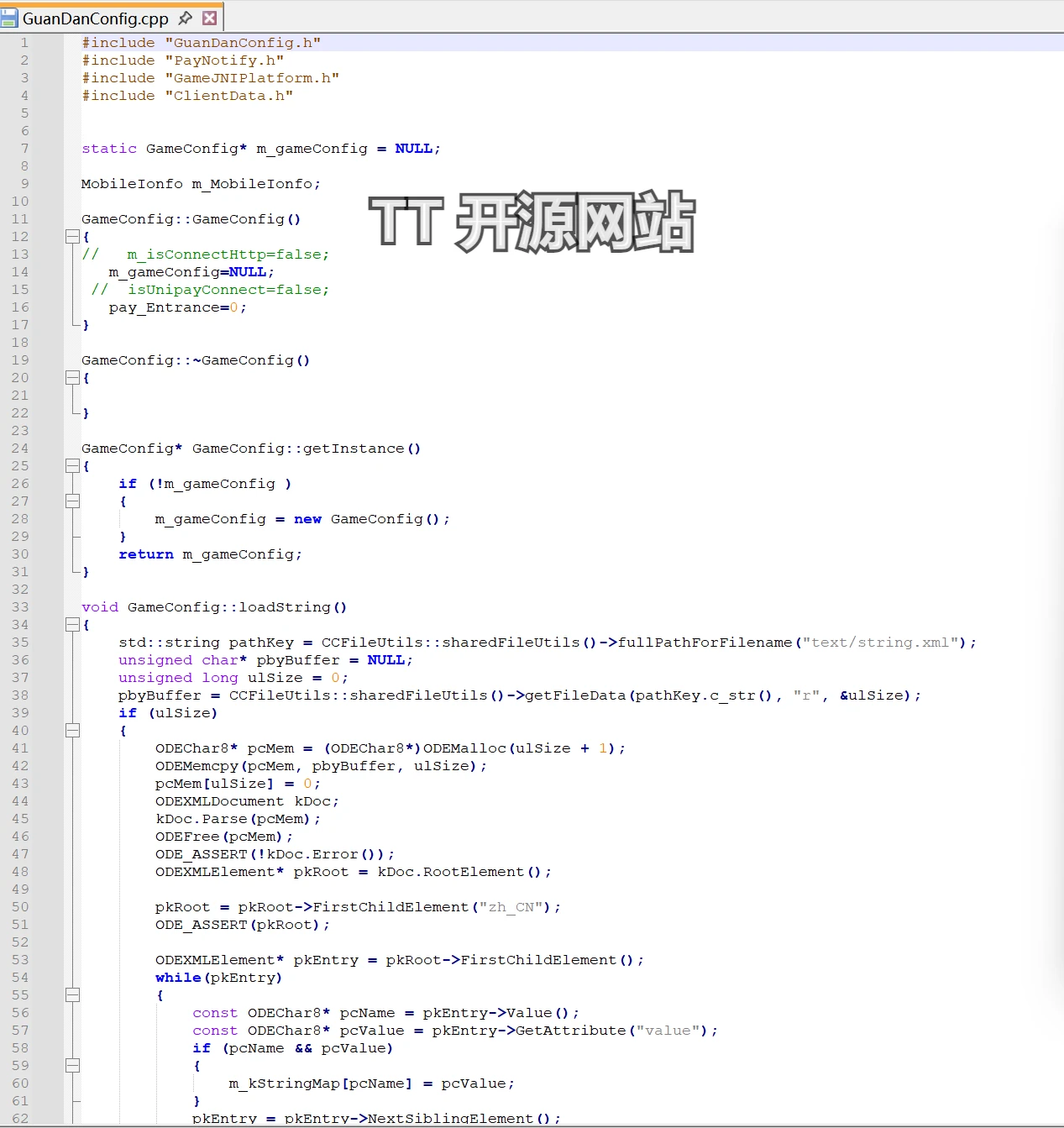
Task: Collapse the if block at line 27
Action: [72, 501]
